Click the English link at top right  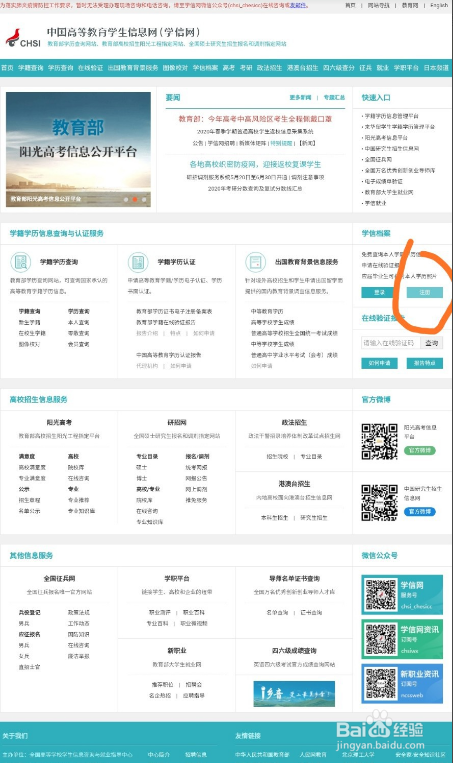point(438,5)
